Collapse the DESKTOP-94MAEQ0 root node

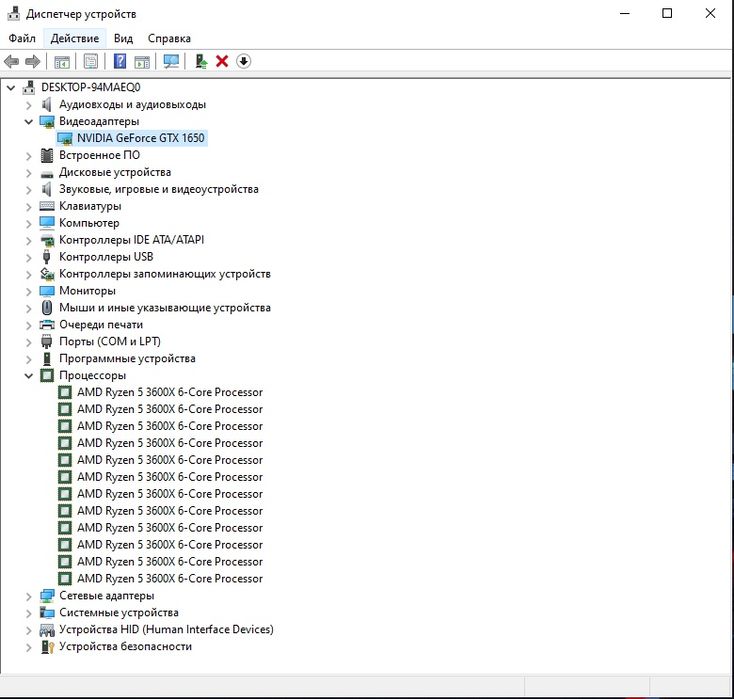coord(11,88)
